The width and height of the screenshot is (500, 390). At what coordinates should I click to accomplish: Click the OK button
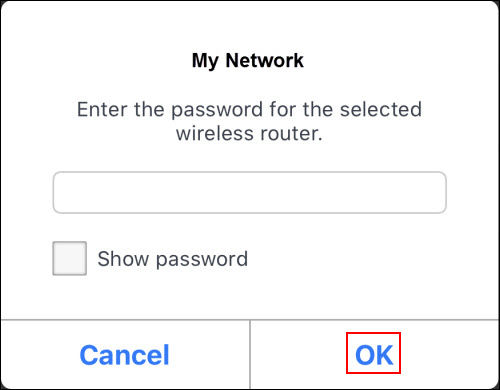pyautogui.click(x=373, y=354)
